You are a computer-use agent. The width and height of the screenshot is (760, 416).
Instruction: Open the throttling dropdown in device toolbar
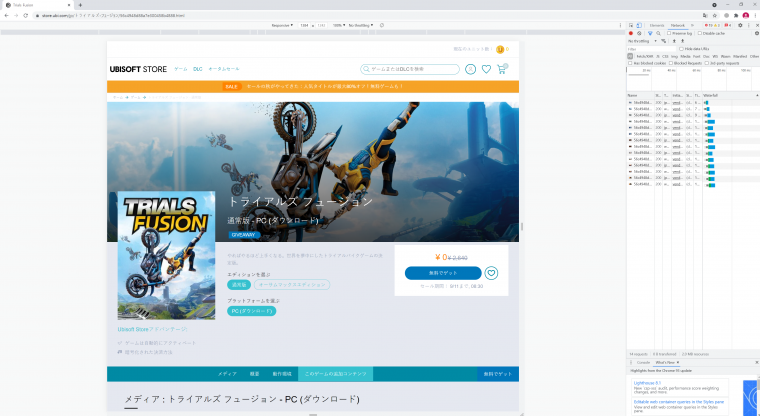pos(361,25)
